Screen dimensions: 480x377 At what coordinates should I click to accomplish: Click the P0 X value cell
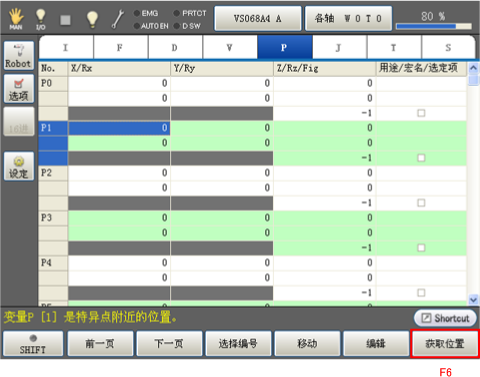pos(119,83)
